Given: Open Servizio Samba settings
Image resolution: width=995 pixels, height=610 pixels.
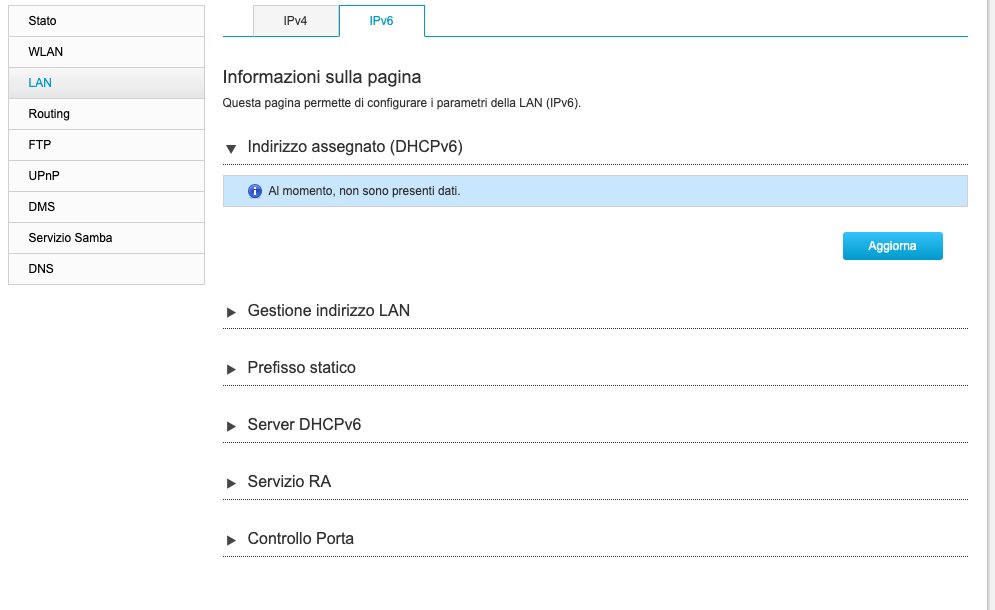Looking at the screenshot, I should click(x=106, y=238).
